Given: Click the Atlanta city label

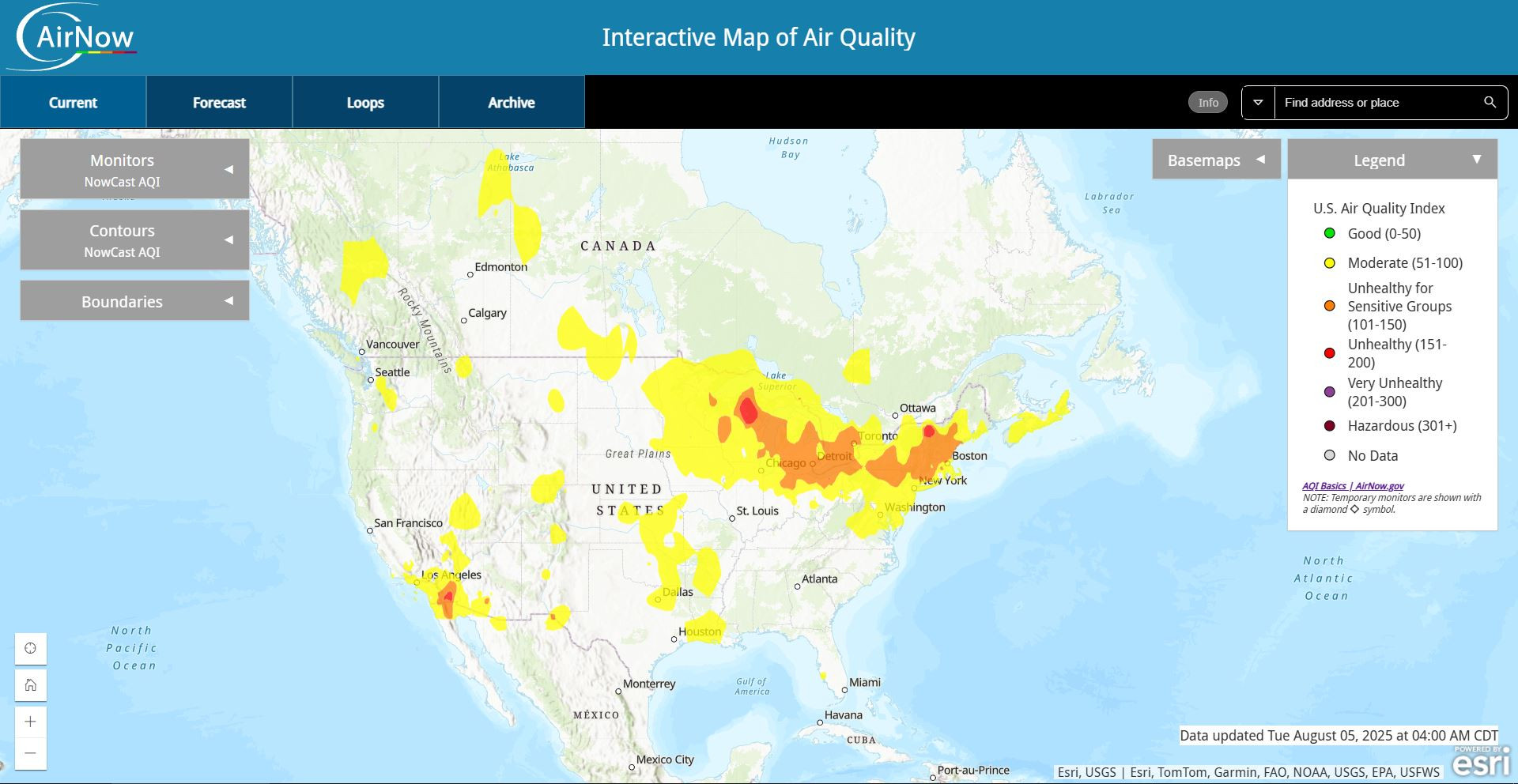Looking at the screenshot, I should click(819, 579).
